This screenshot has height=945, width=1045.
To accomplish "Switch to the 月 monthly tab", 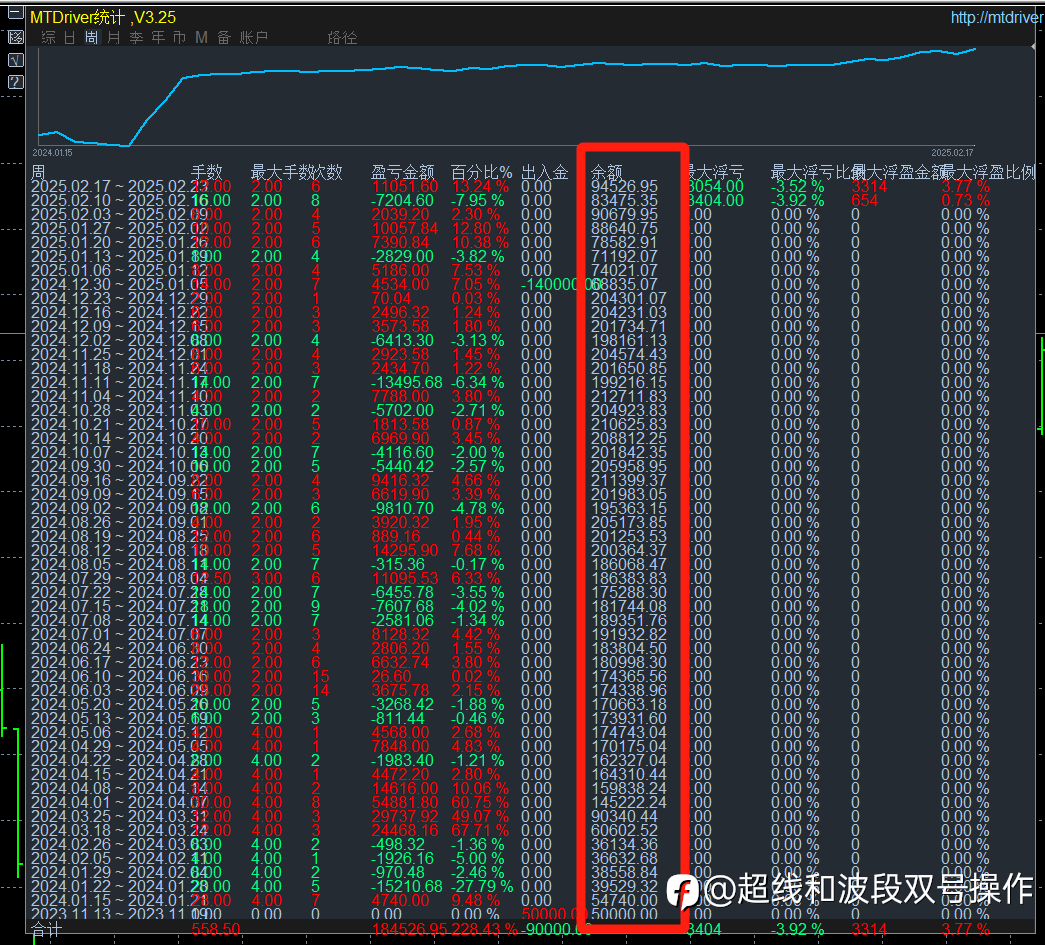I will click(x=114, y=37).
